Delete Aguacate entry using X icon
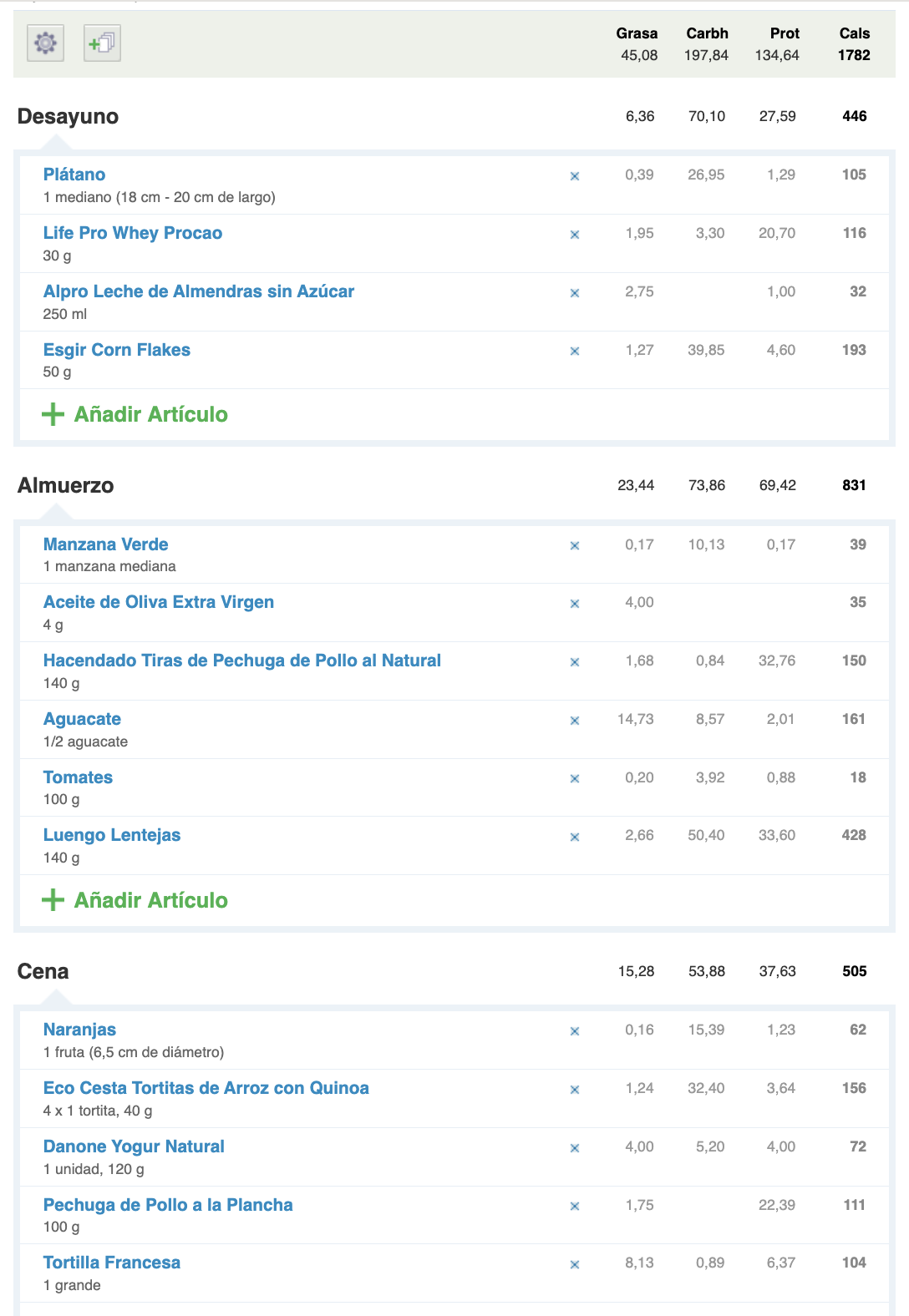The image size is (909, 1316). [575, 721]
